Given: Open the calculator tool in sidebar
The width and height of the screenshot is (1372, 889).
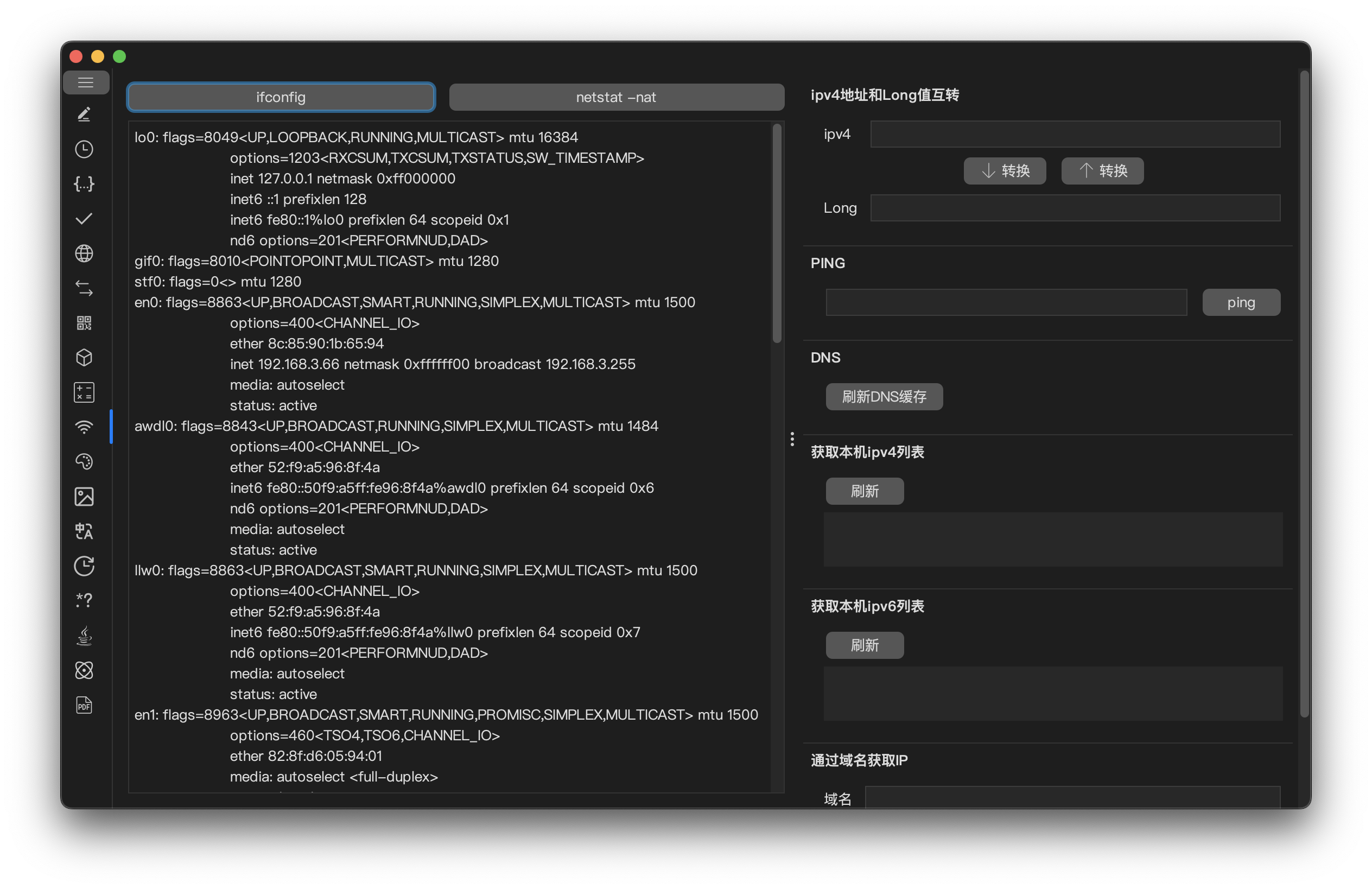Looking at the screenshot, I should tap(84, 392).
